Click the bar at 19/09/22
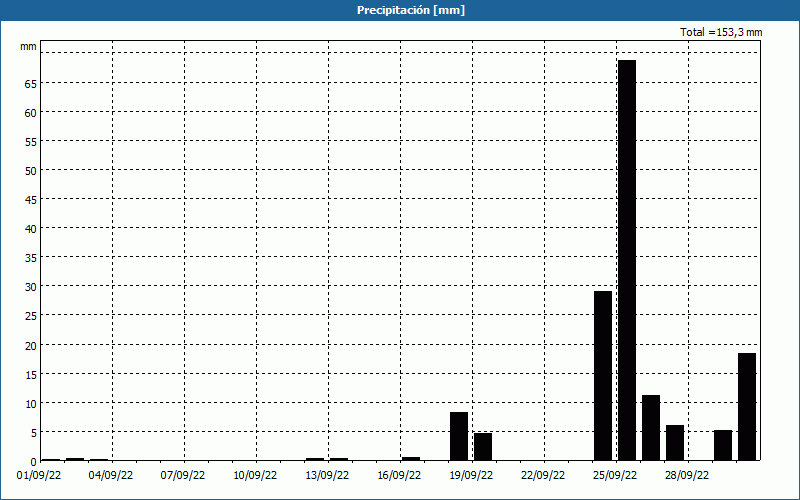This screenshot has height=500, width=800. coord(483,447)
